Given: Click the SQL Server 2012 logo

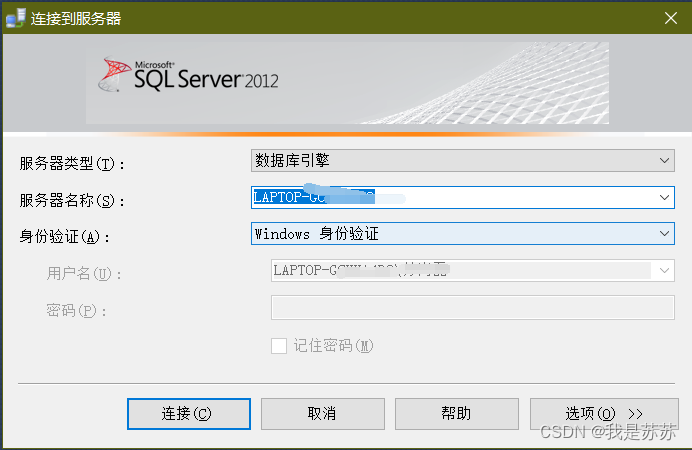Looking at the screenshot, I should [x=189, y=75].
